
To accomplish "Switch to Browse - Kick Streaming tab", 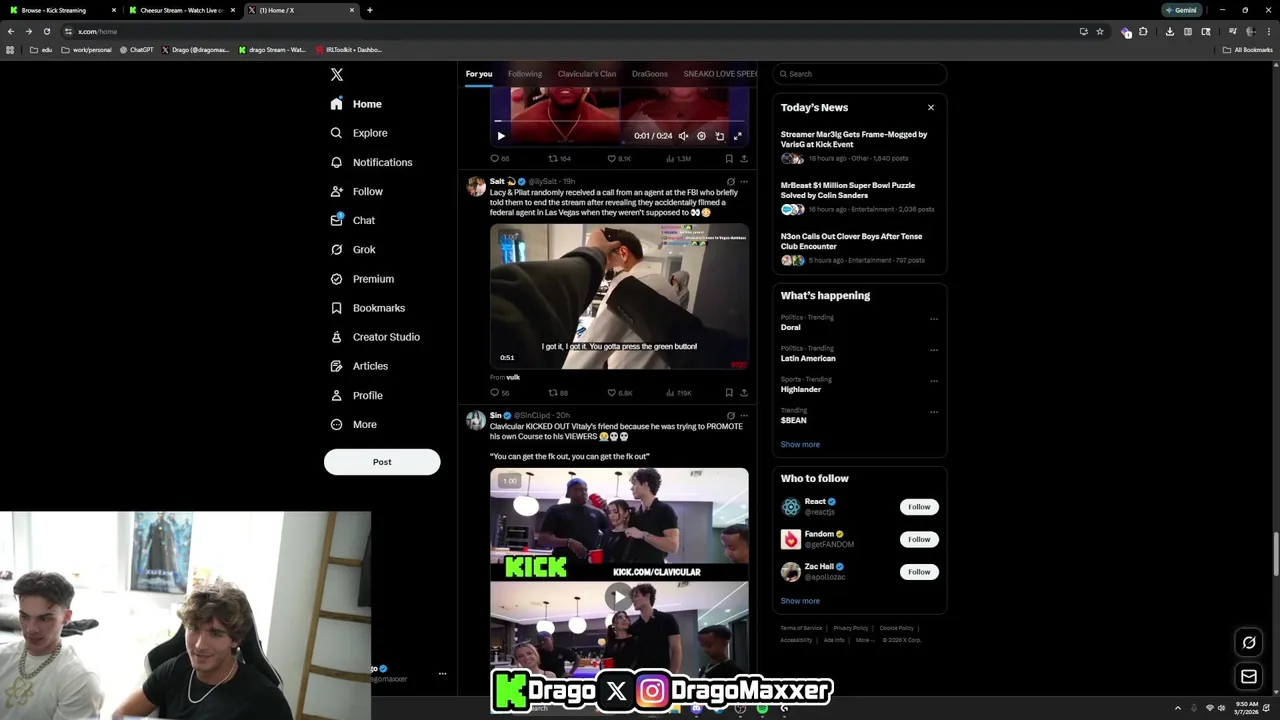I will [60, 10].
